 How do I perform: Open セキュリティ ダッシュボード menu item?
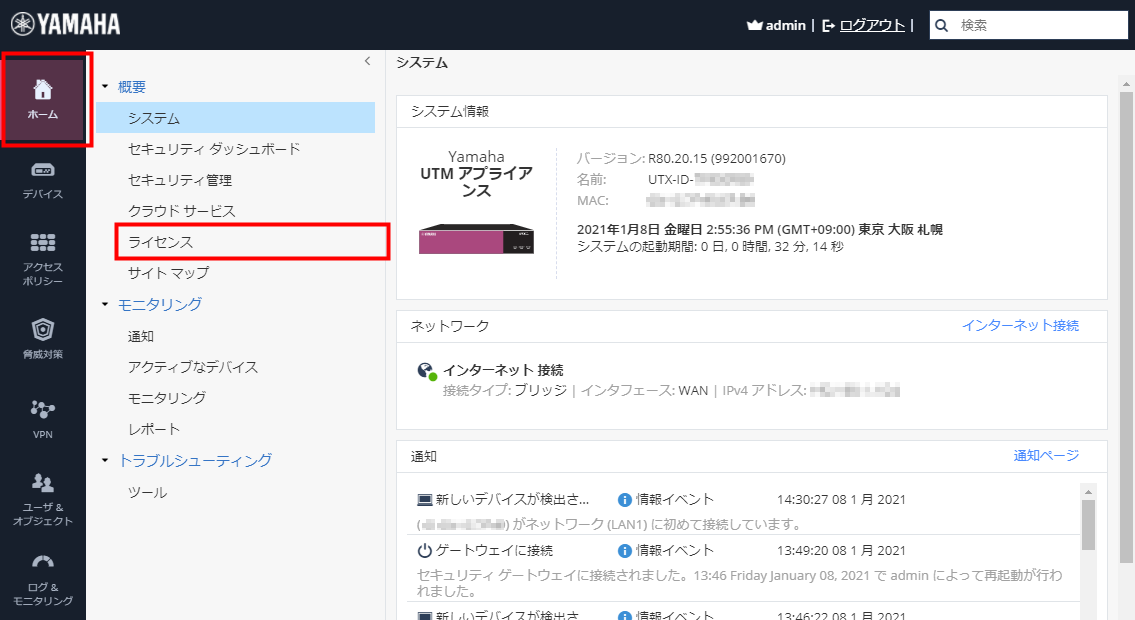point(214,149)
